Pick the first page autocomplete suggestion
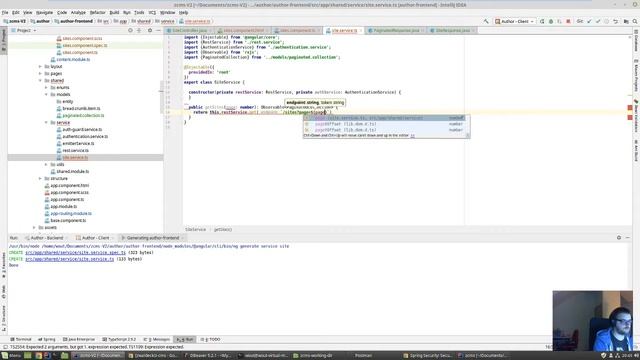Screen dimensions: 640x360 click(386, 118)
